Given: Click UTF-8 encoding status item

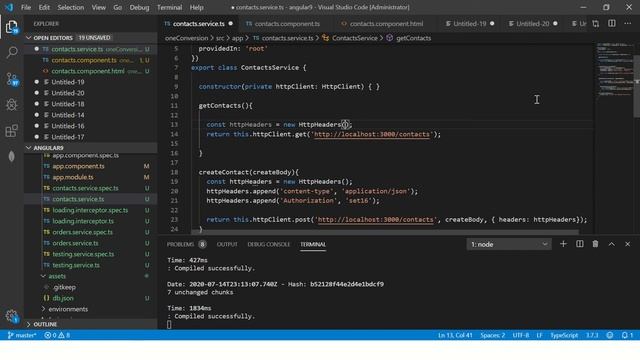Looking at the screenshot, I should coord(521,335).
